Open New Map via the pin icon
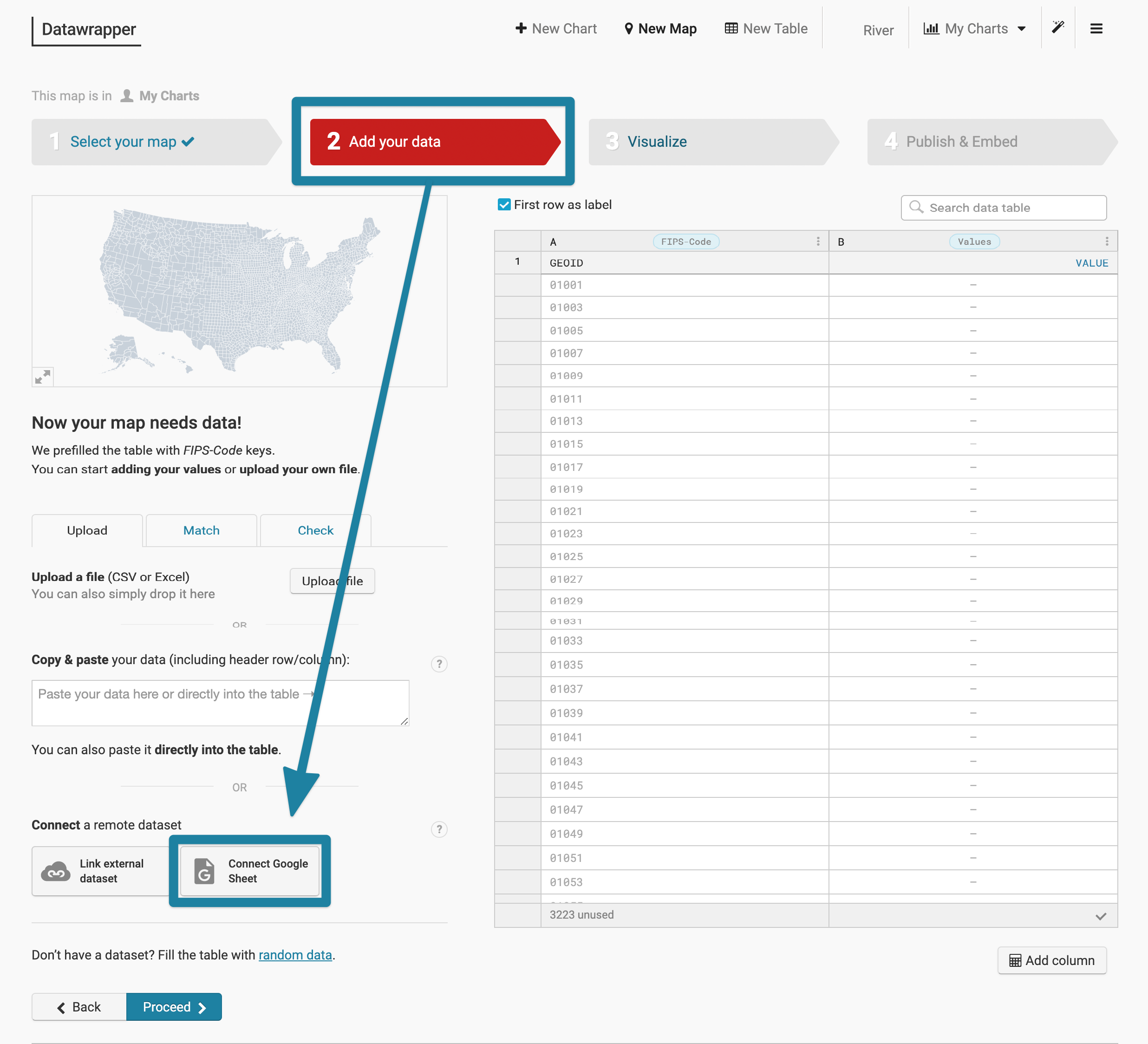This screenshot has width=1148, height=1044. [629, 28]
